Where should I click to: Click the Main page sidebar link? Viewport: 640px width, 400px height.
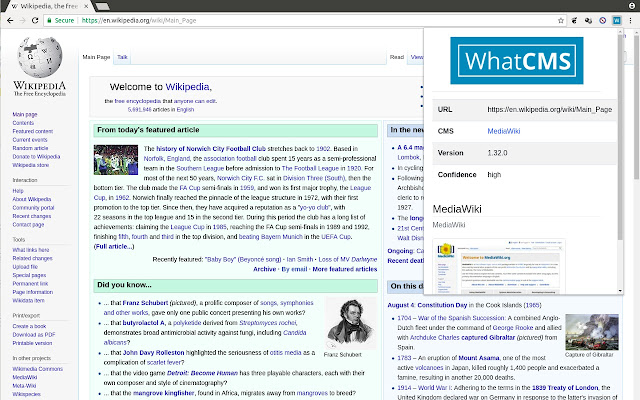25,114
